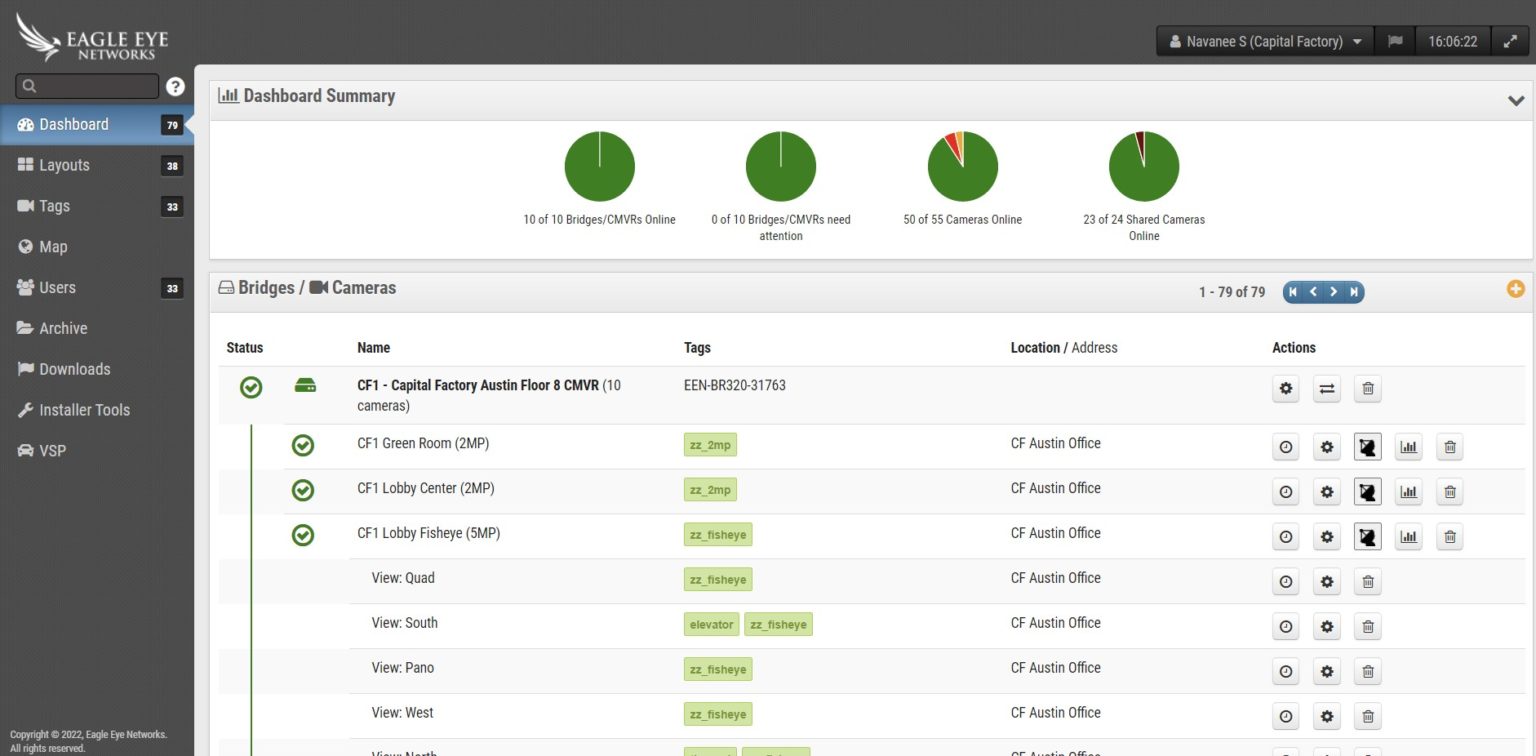
Task: Click the sidebar search field
Action: (85, 86)
